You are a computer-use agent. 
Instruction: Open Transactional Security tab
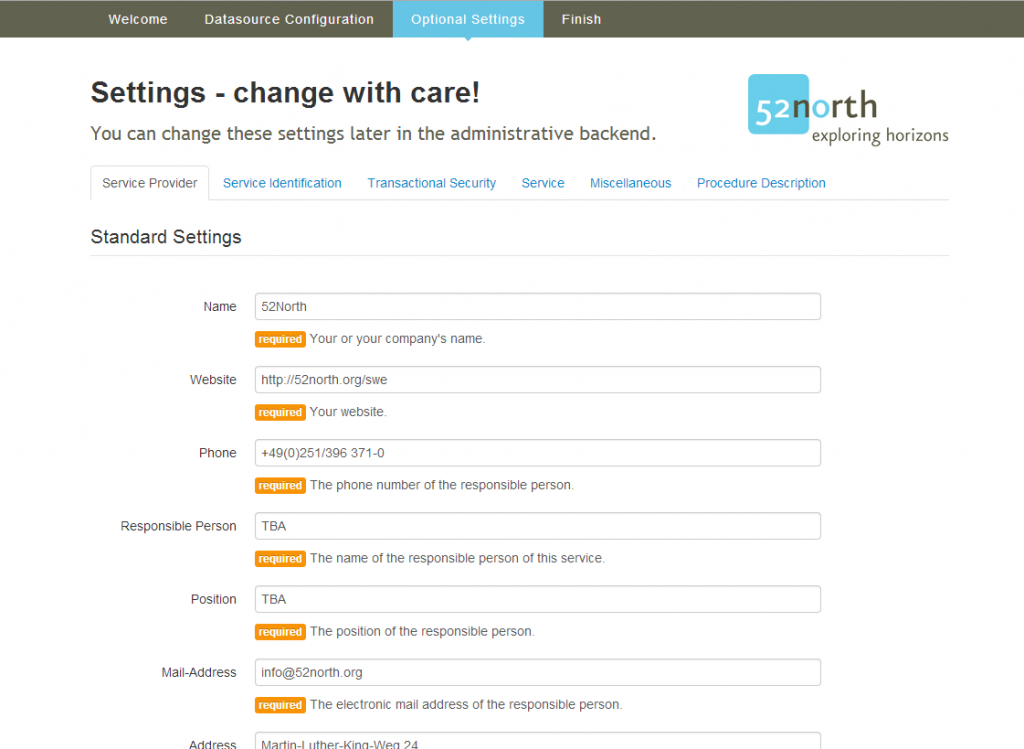pyautogui.click(x=432, y=183)
